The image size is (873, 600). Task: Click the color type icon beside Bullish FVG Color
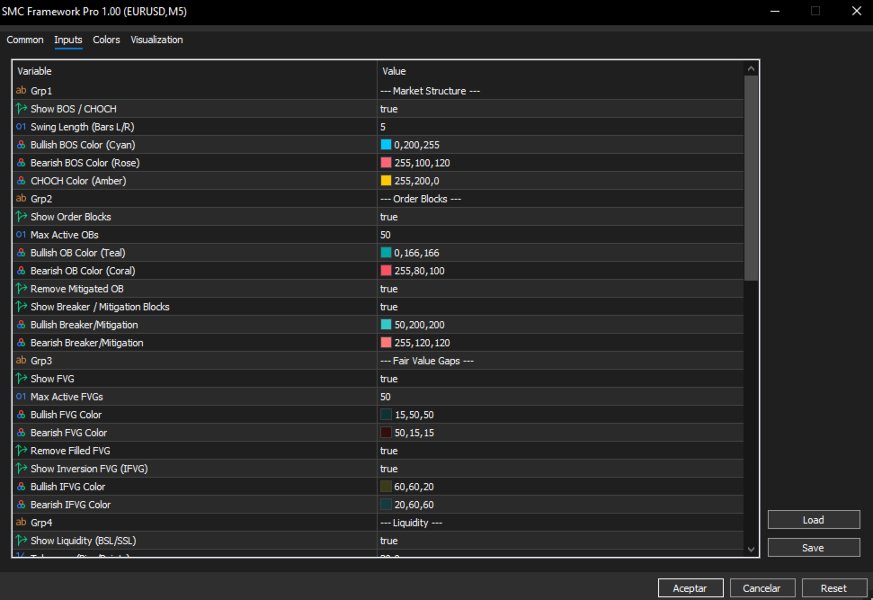21,415
